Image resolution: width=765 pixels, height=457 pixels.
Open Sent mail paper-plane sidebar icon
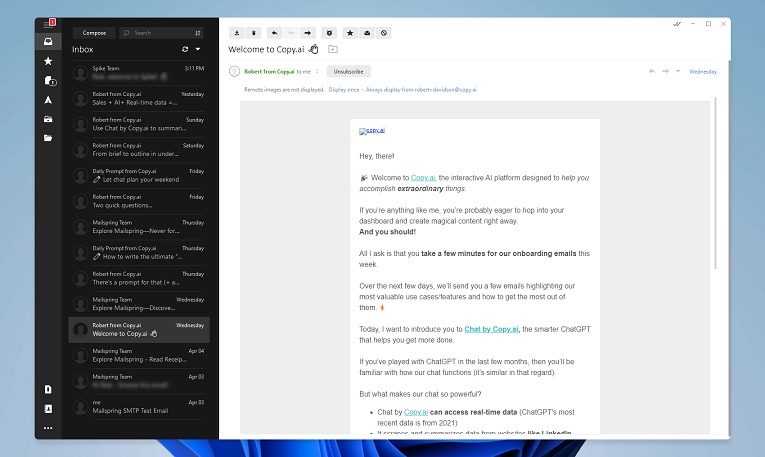coord(48,100)
